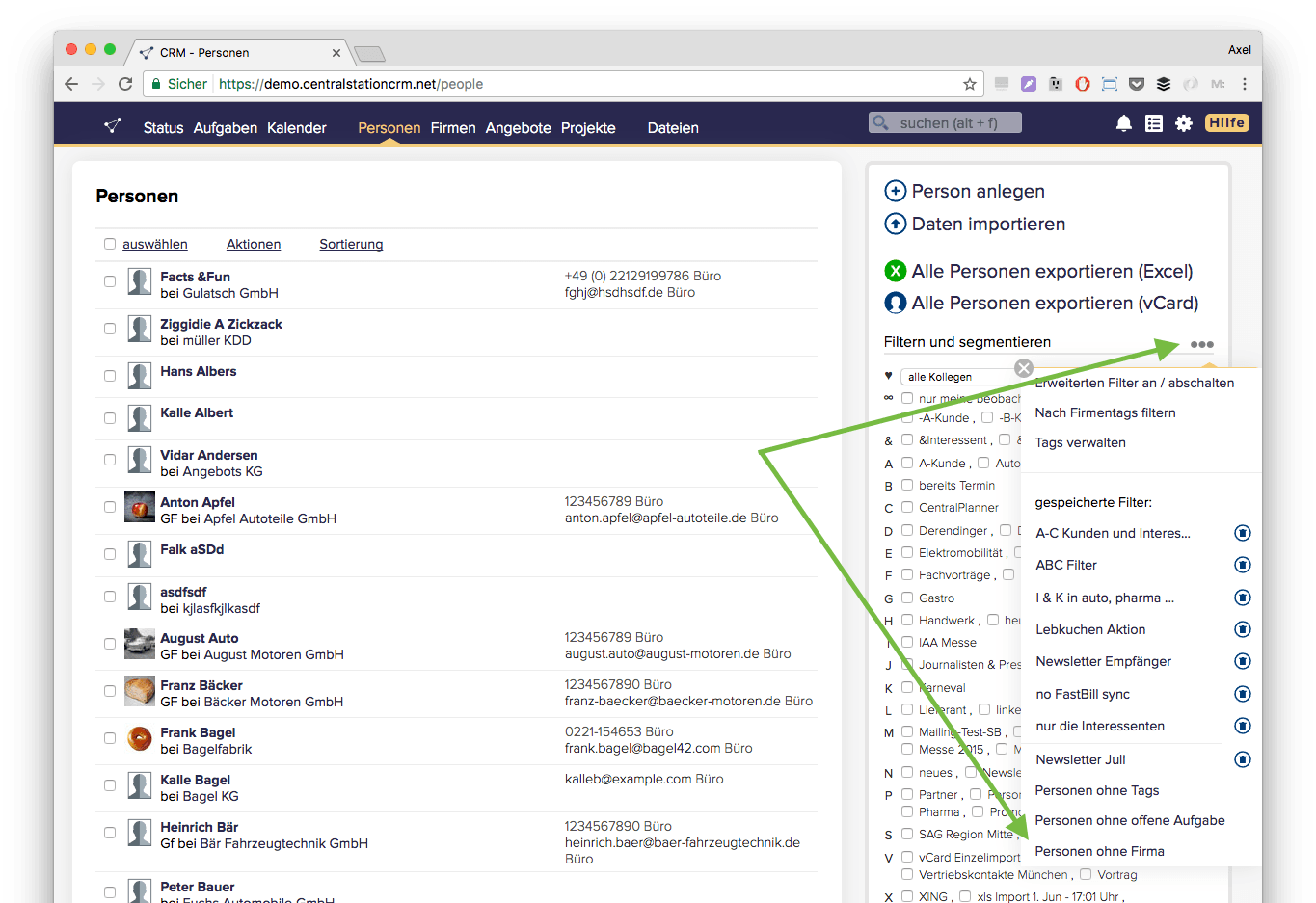
Task: Click the green Excel export icon
Action: tap(895, 271)
